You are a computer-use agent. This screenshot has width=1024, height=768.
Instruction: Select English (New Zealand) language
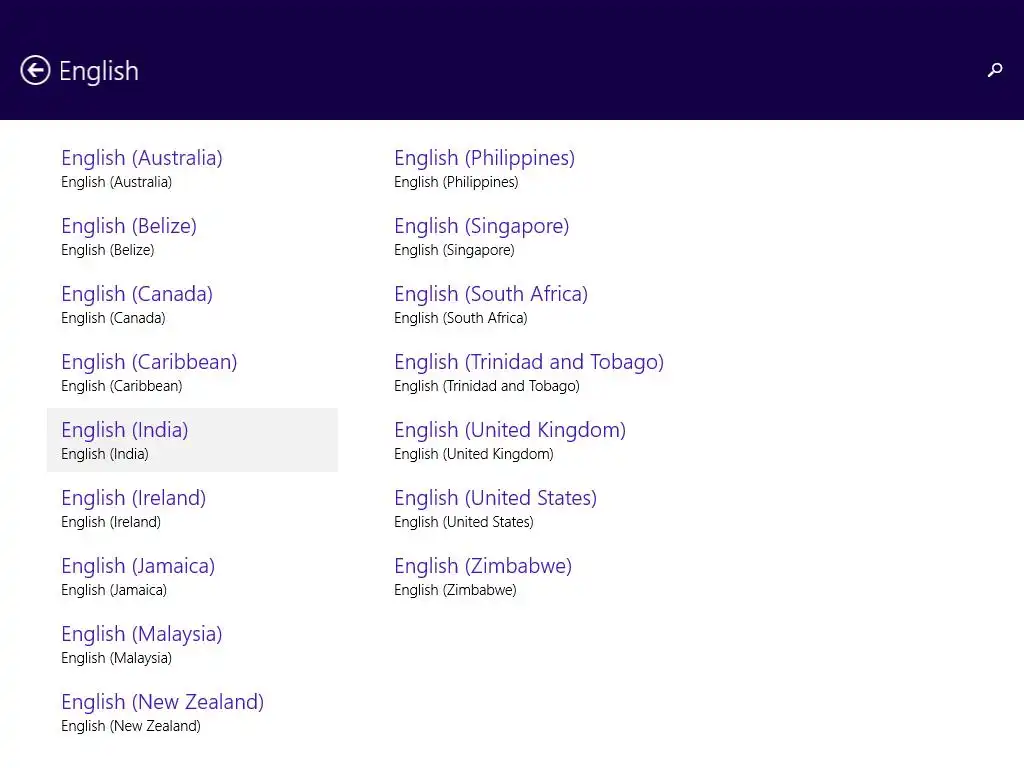(163, 702)
